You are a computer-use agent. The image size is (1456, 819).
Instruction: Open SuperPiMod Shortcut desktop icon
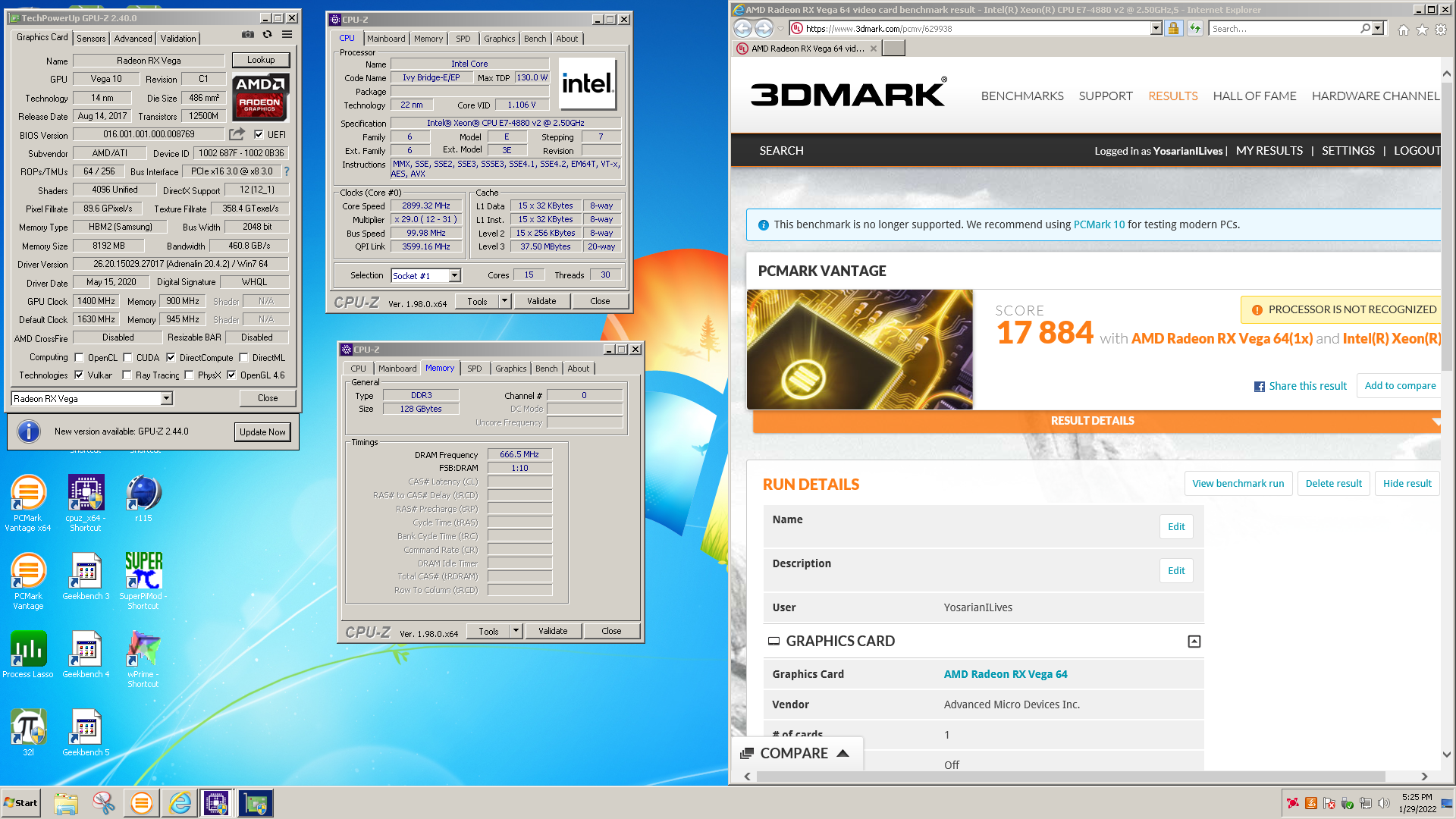[x=143, y=582]
